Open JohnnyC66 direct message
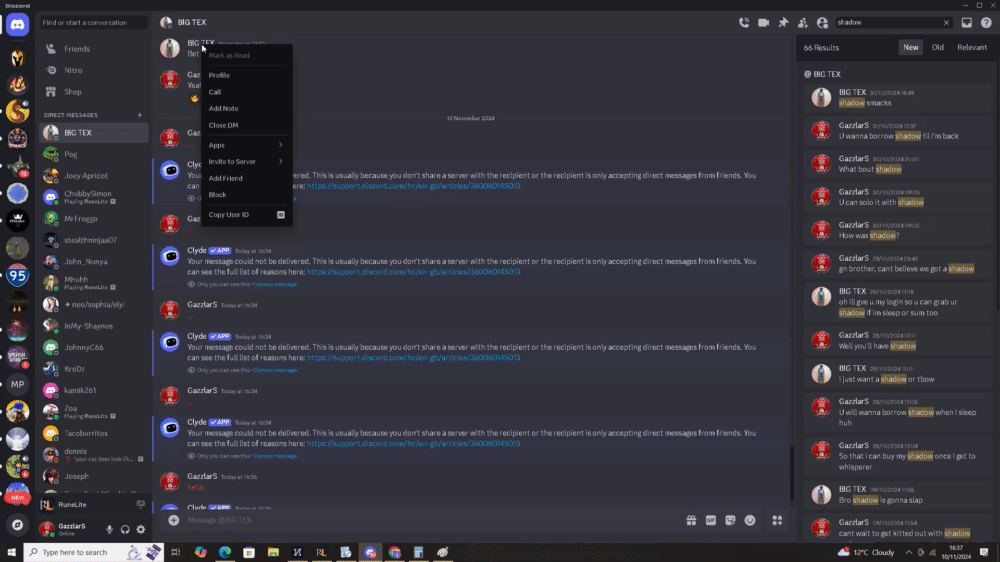 tap(94, 347)
